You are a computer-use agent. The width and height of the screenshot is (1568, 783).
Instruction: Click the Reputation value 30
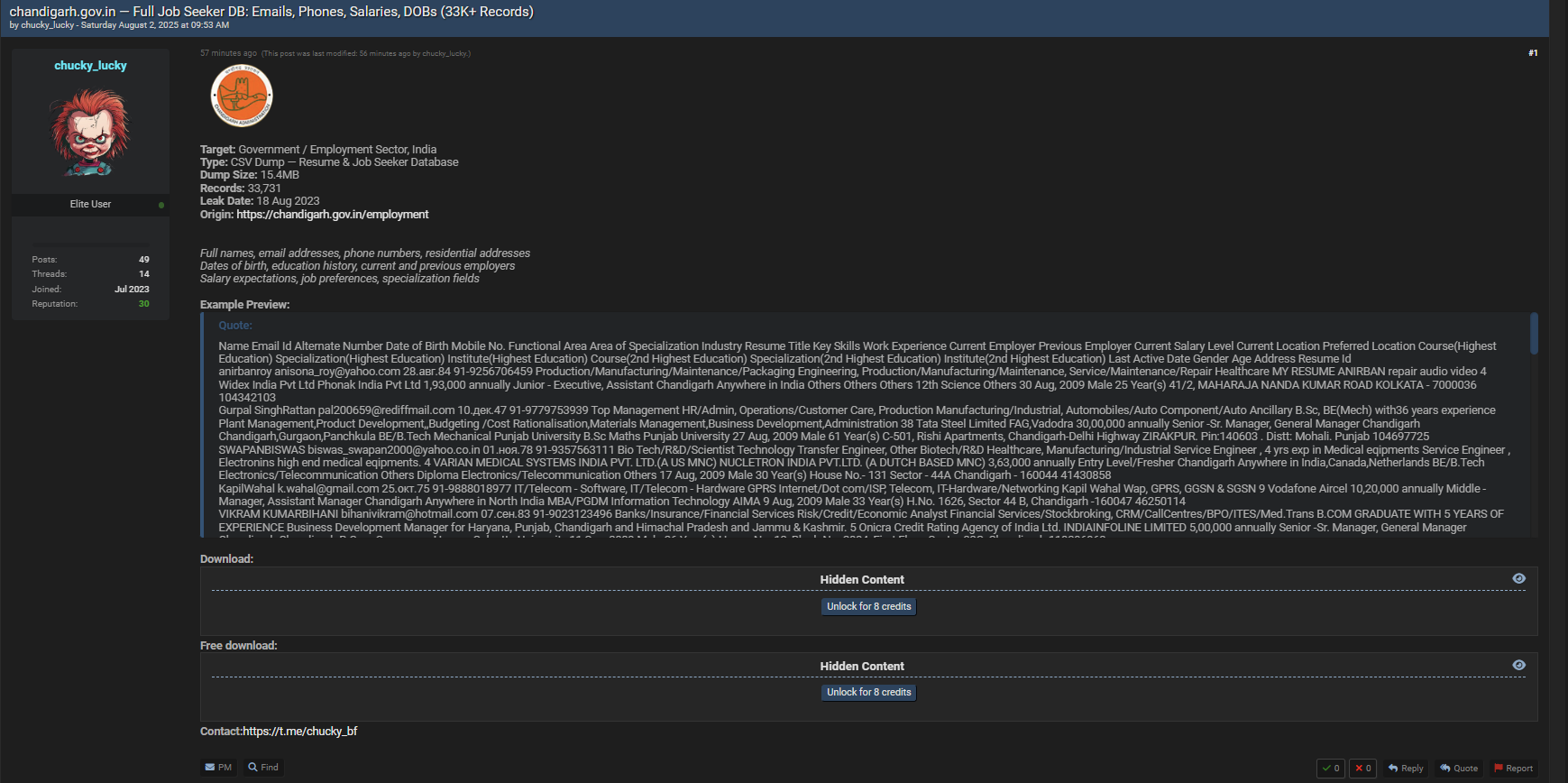[x=143, y=304]
